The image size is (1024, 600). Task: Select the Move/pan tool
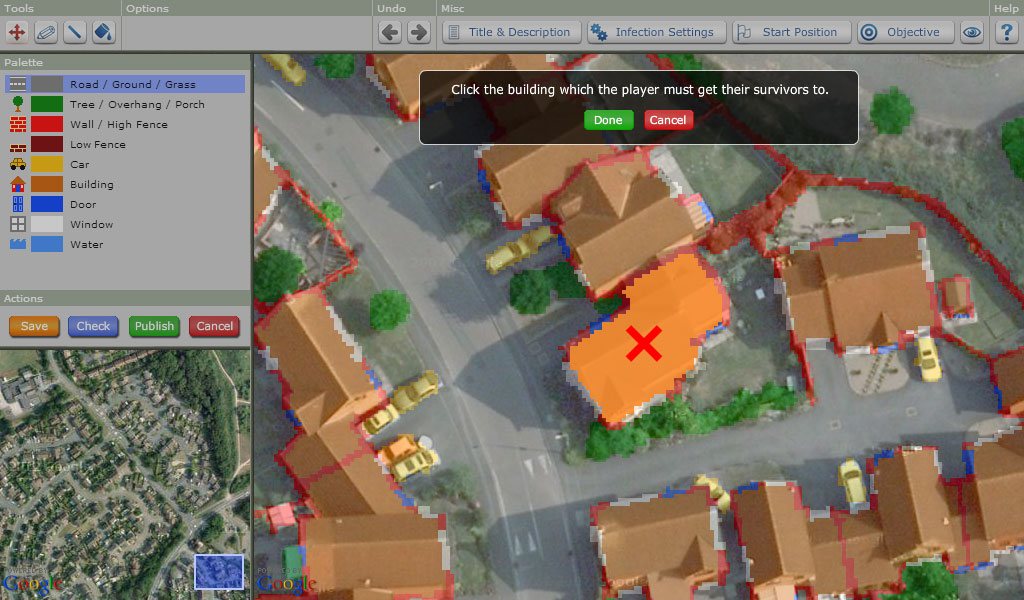[17, 32]
